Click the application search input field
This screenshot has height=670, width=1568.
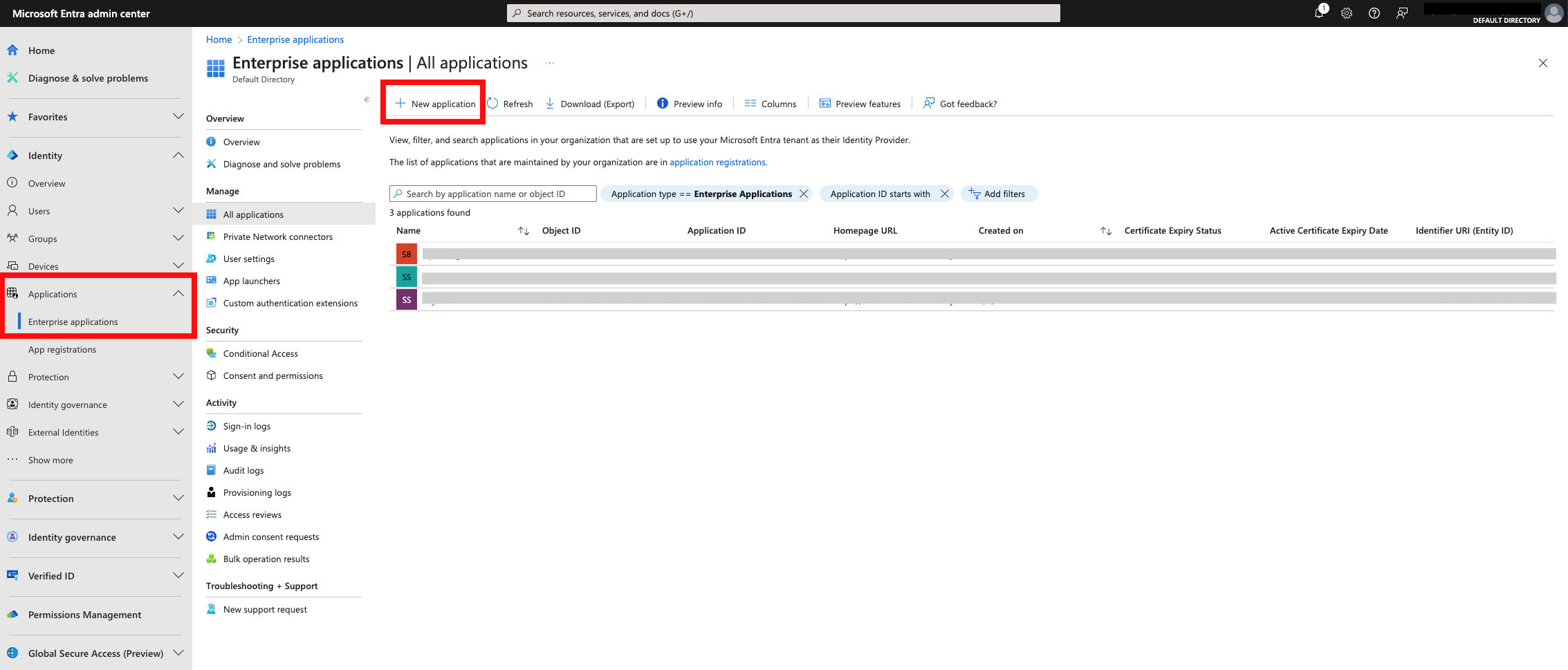click(492, 194)
